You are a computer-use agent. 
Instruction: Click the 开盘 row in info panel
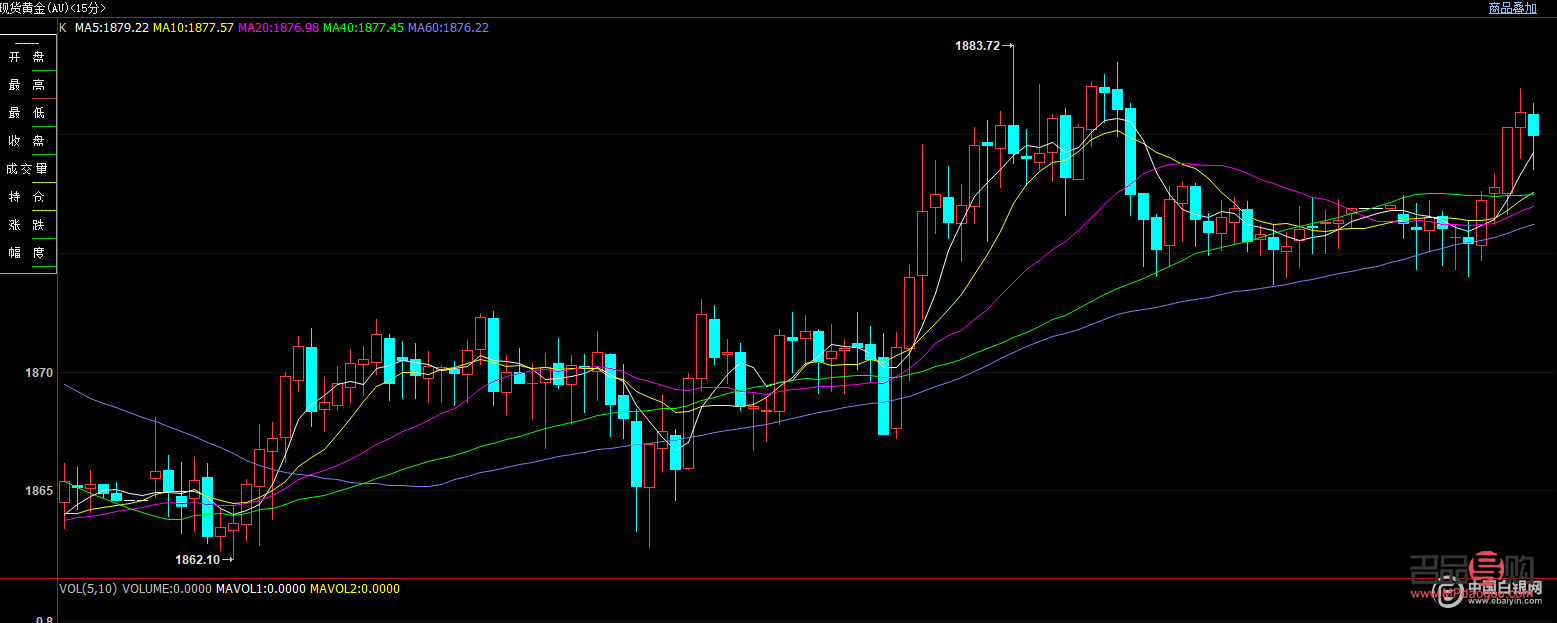click(27, 57)
